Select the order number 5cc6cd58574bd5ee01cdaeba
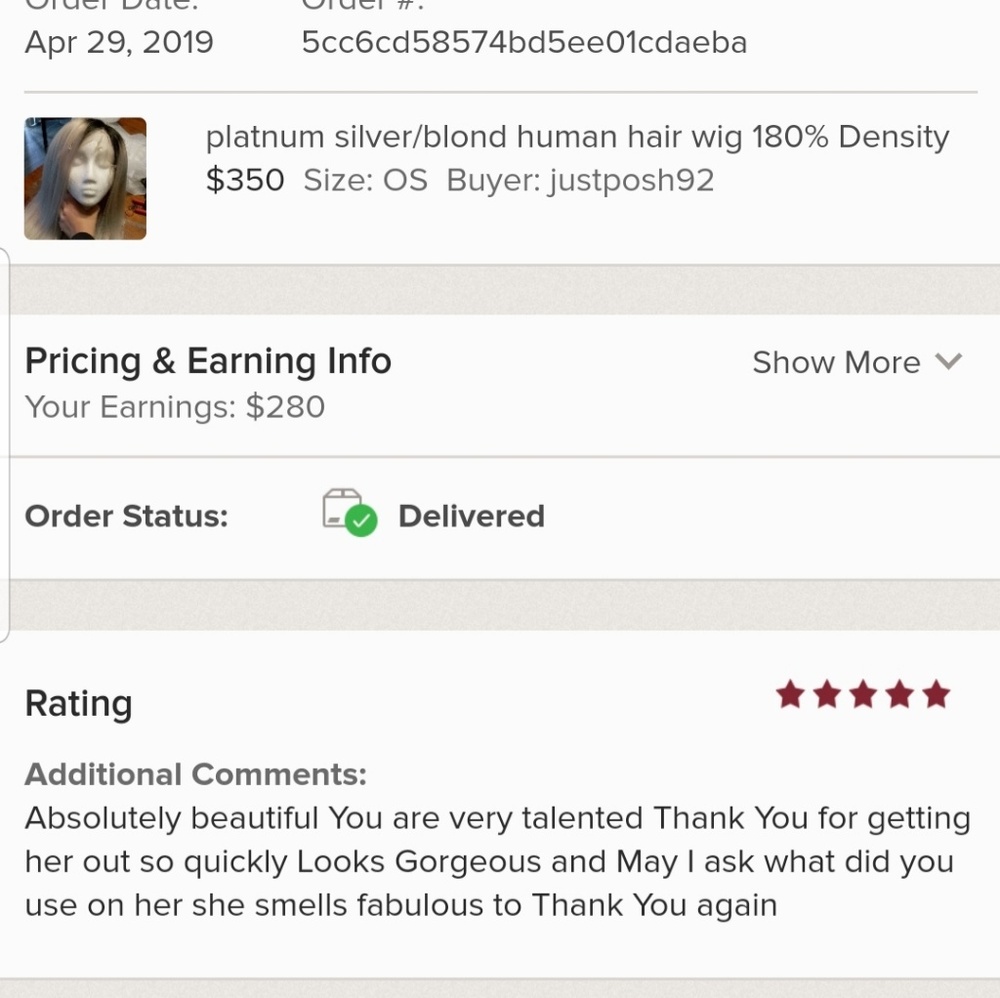 [x=524, y=42]
